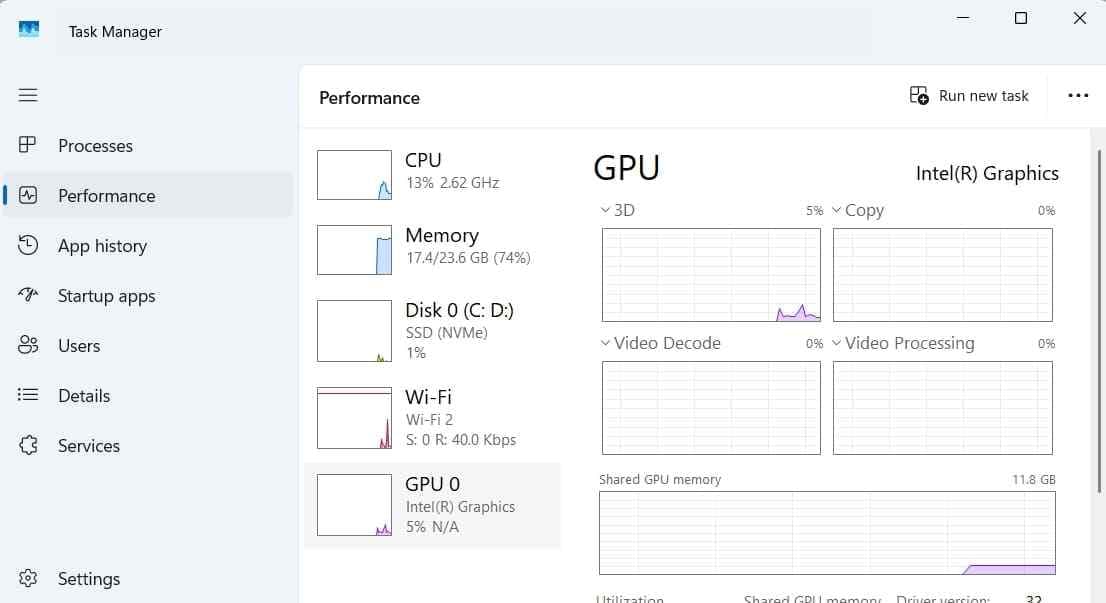Open the hamburger navigation menu

point(28,95)
